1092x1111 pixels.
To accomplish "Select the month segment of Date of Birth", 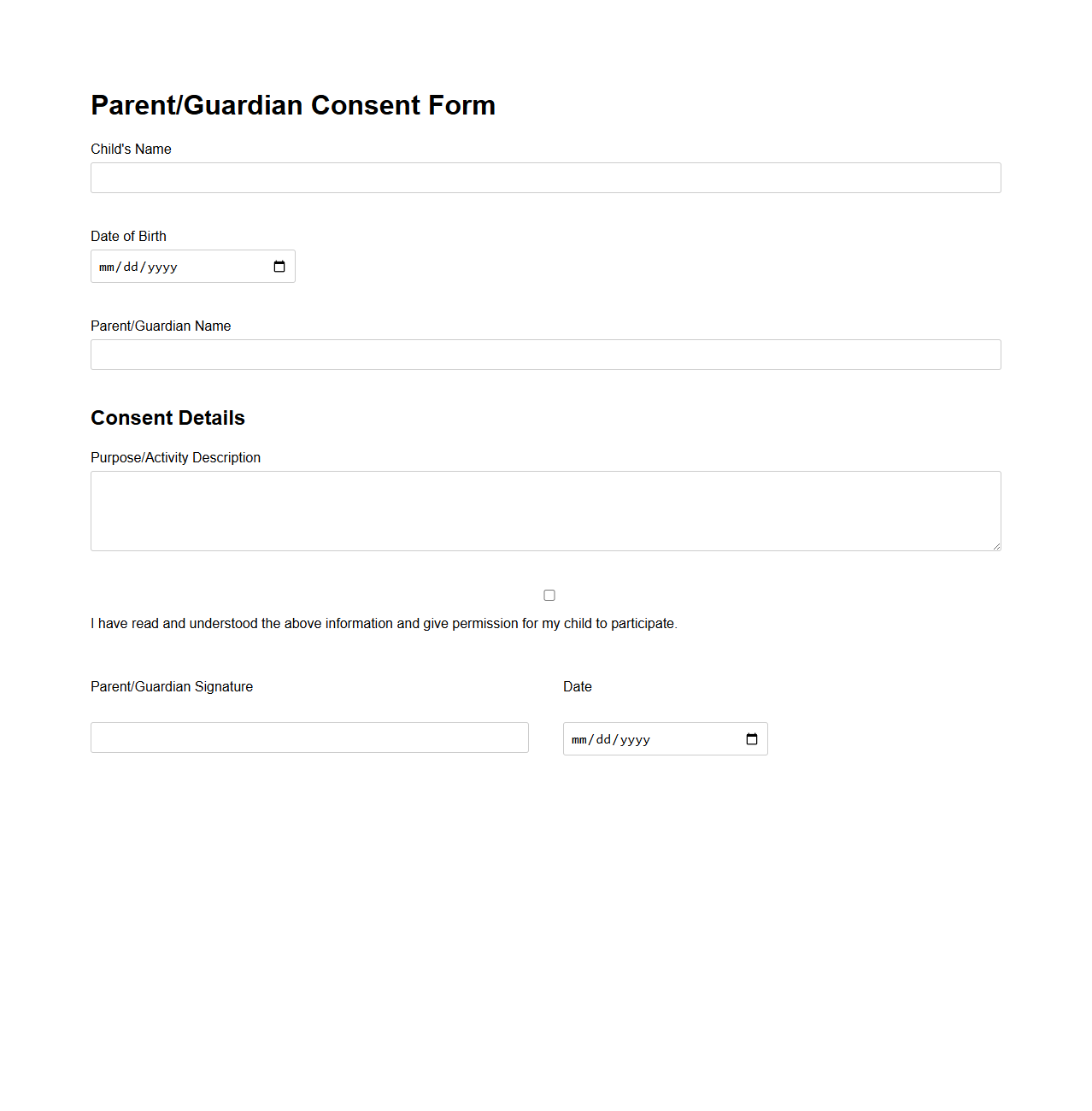I will [106, 266].
